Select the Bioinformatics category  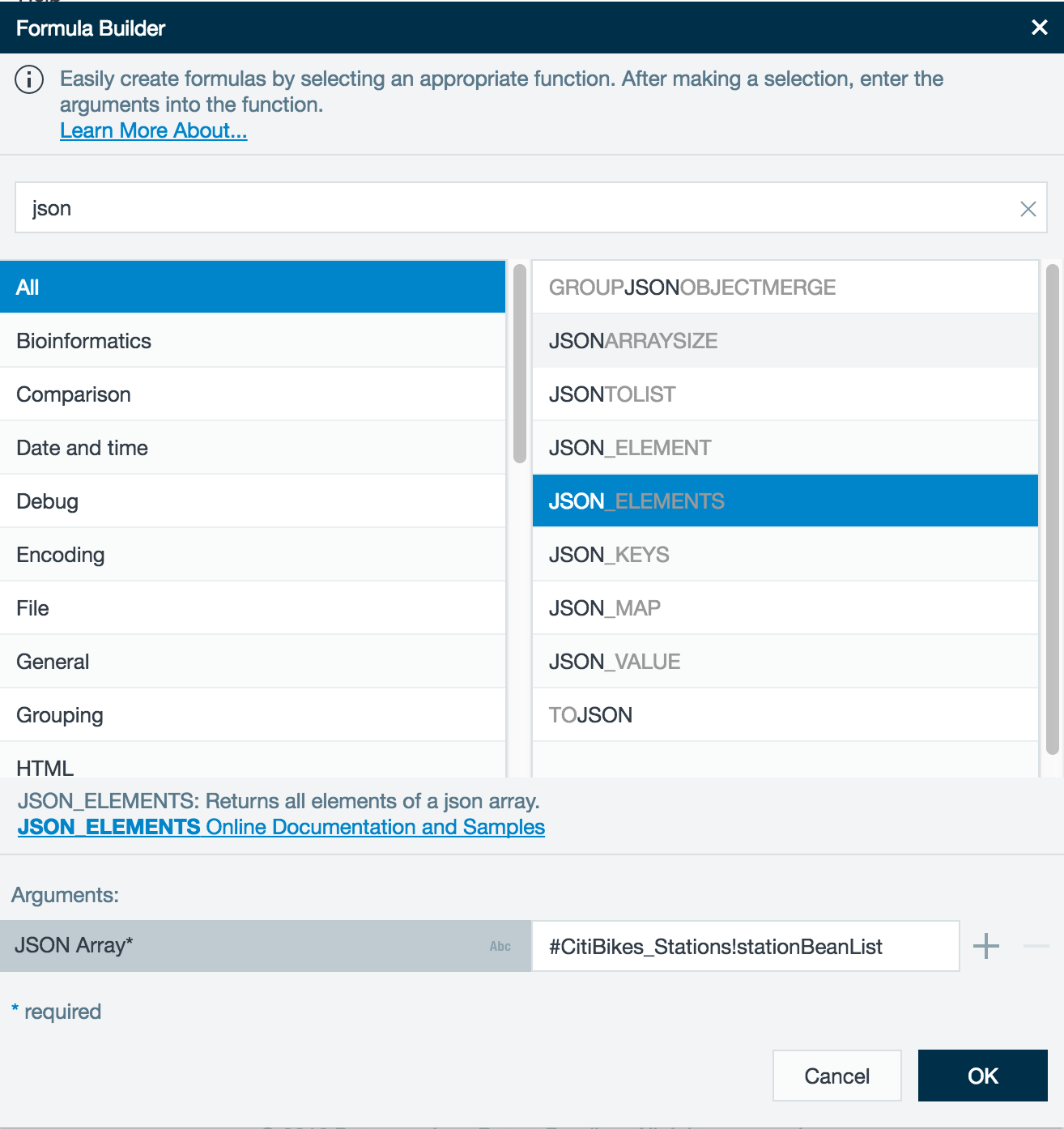pos(253,341)
